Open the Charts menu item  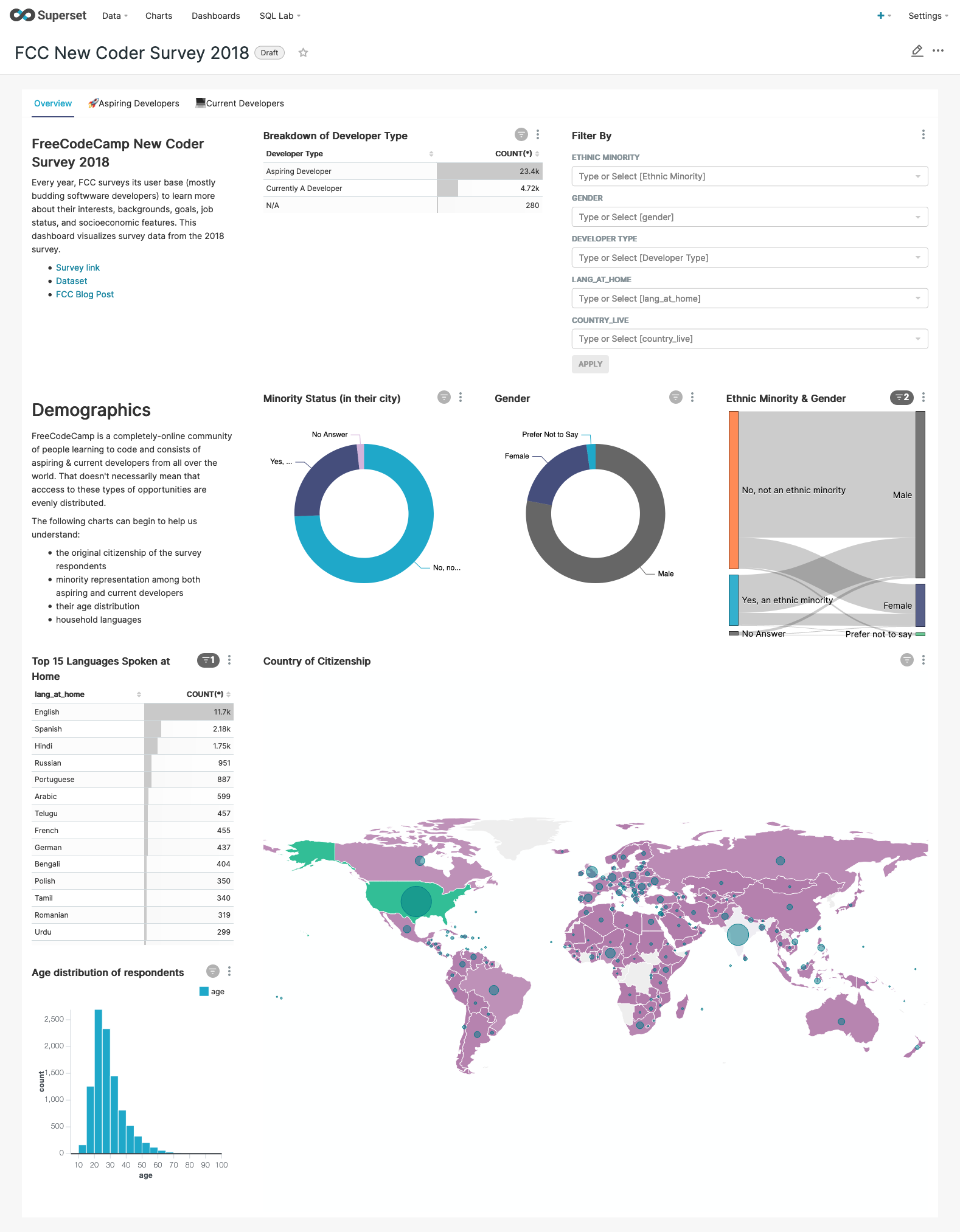click(159, 16)
